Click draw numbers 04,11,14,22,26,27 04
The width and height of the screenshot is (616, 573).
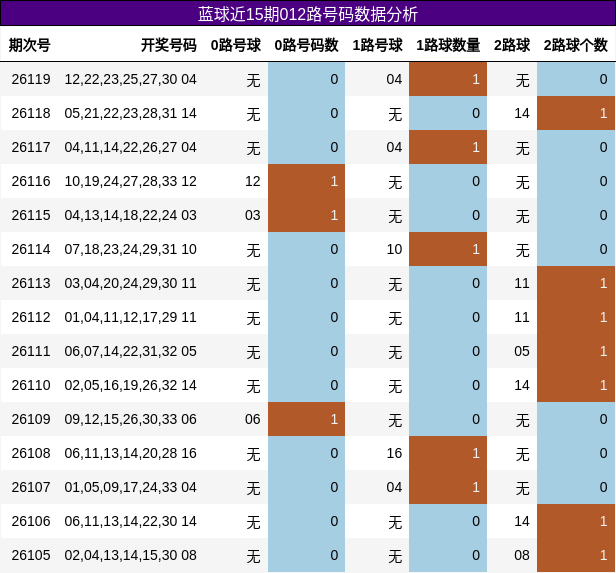[x=130, y=147]
